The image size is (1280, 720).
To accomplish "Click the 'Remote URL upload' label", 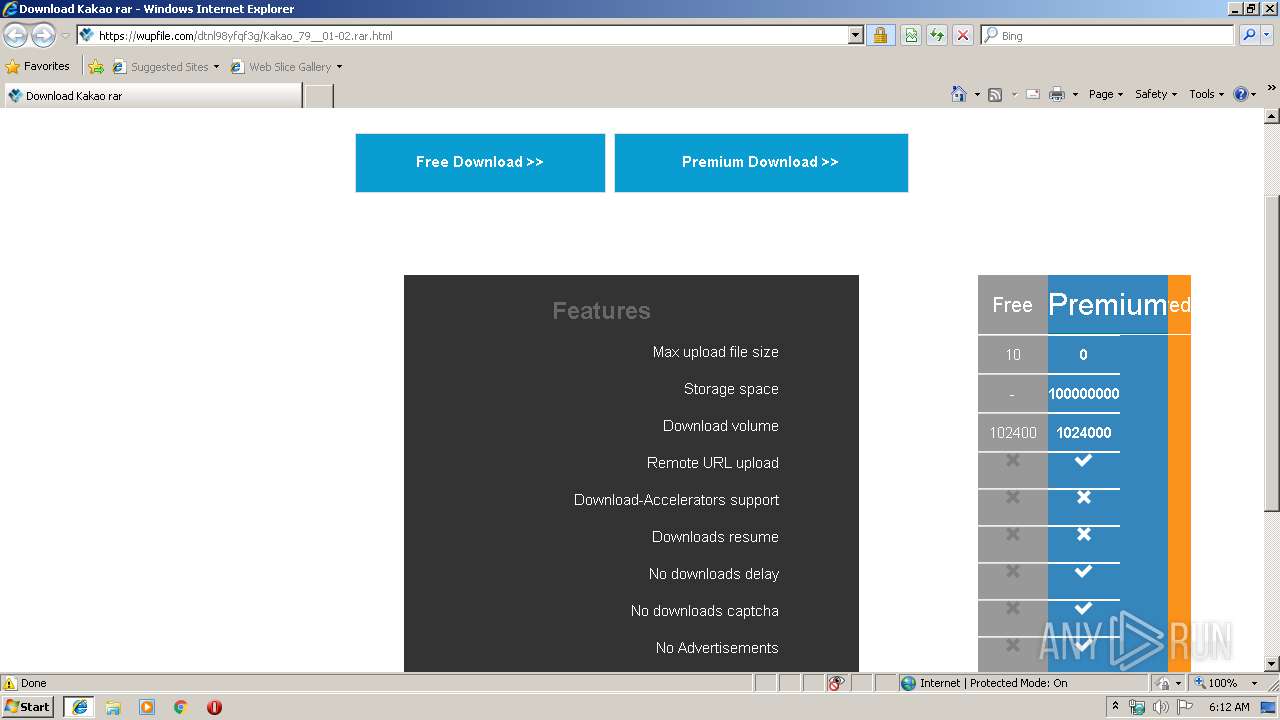I will coord(712,463).
